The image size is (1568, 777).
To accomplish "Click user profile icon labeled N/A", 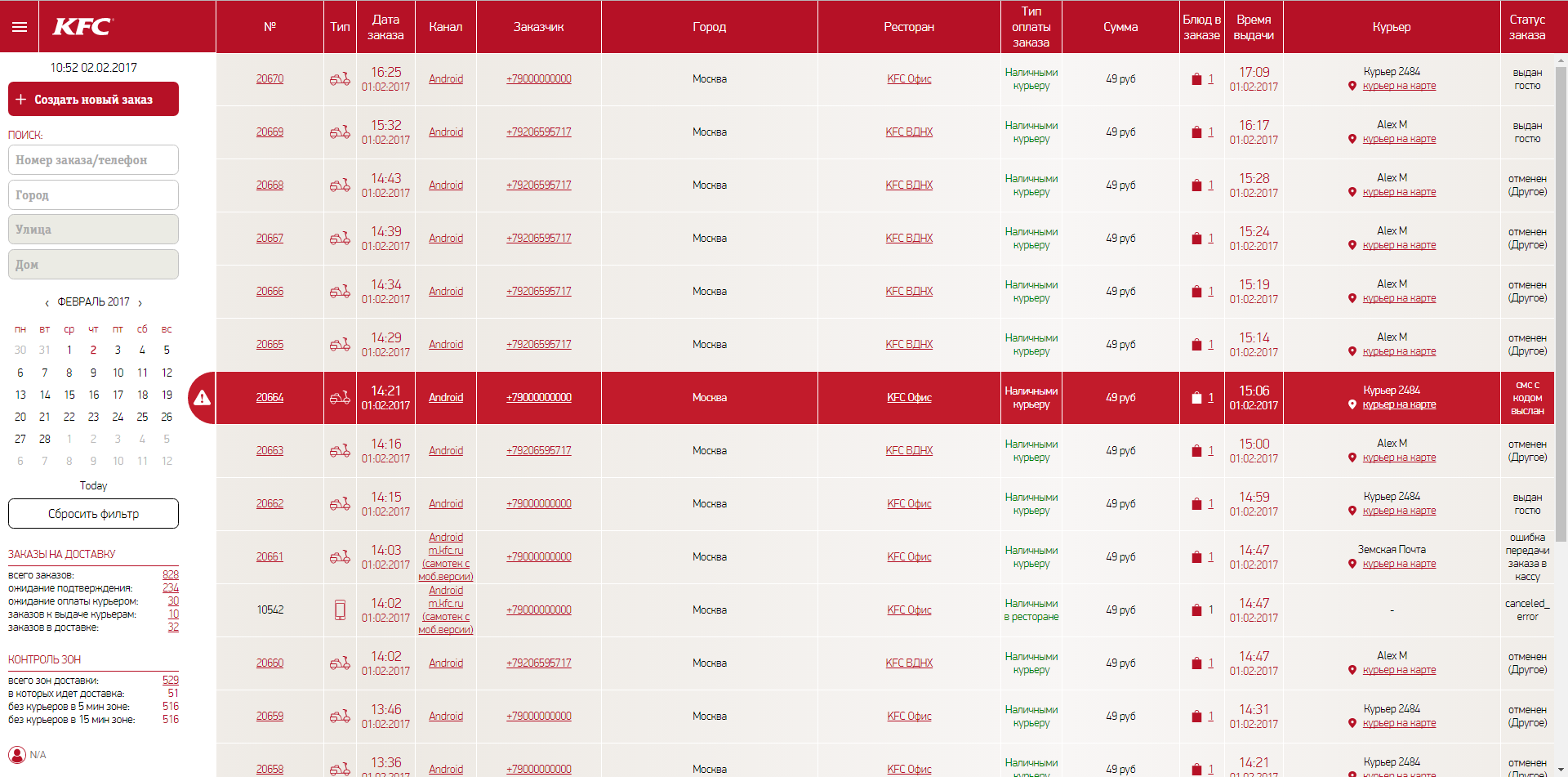I will tap(17, 754).
